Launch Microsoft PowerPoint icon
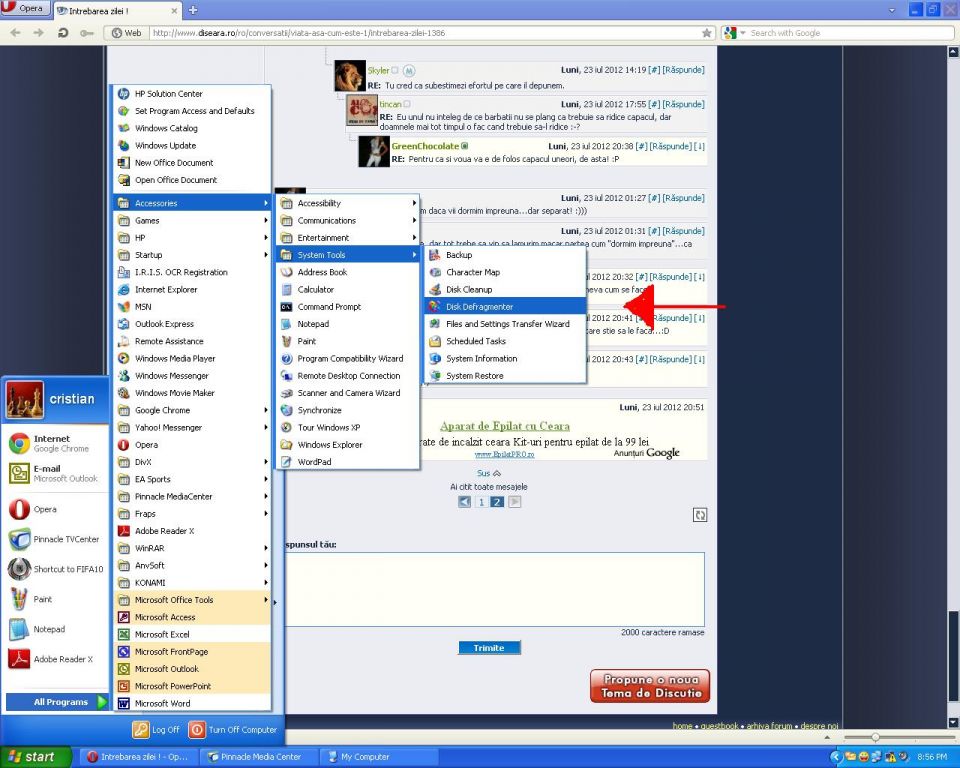This screenshot has height=768, width=960. click(124, 686)
